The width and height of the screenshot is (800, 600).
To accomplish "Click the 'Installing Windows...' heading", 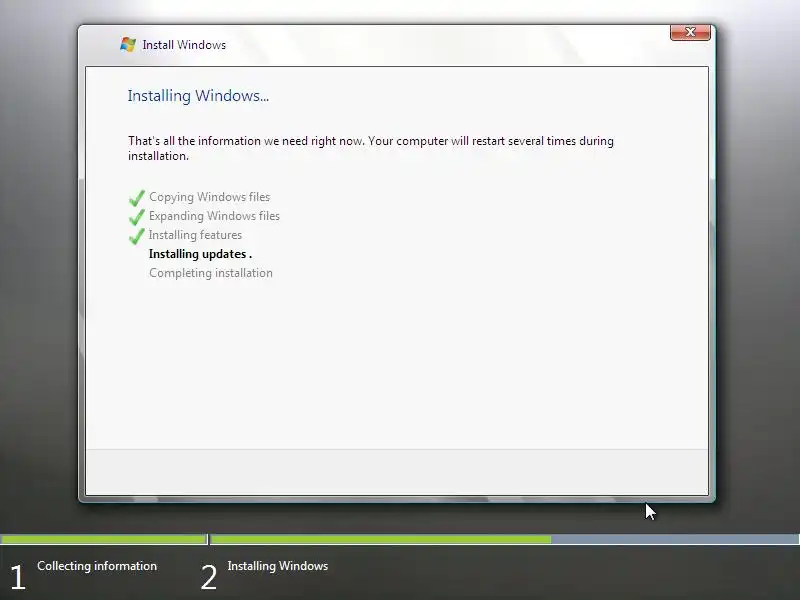I will (x=198, y=96).
